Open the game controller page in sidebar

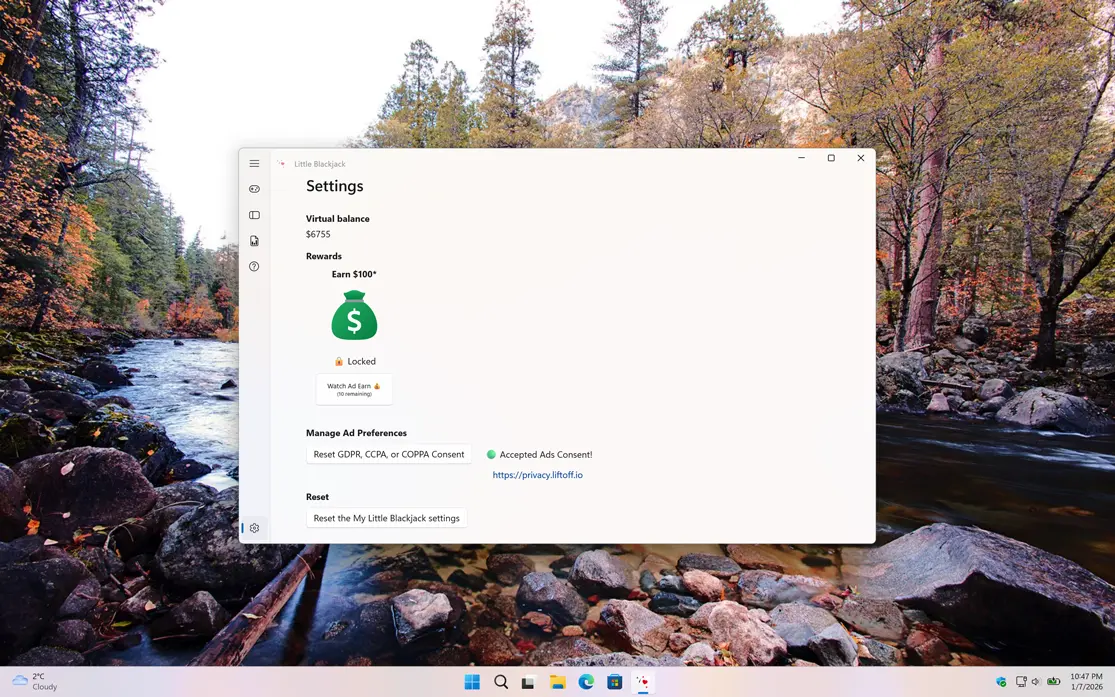[x=254, y=189]
